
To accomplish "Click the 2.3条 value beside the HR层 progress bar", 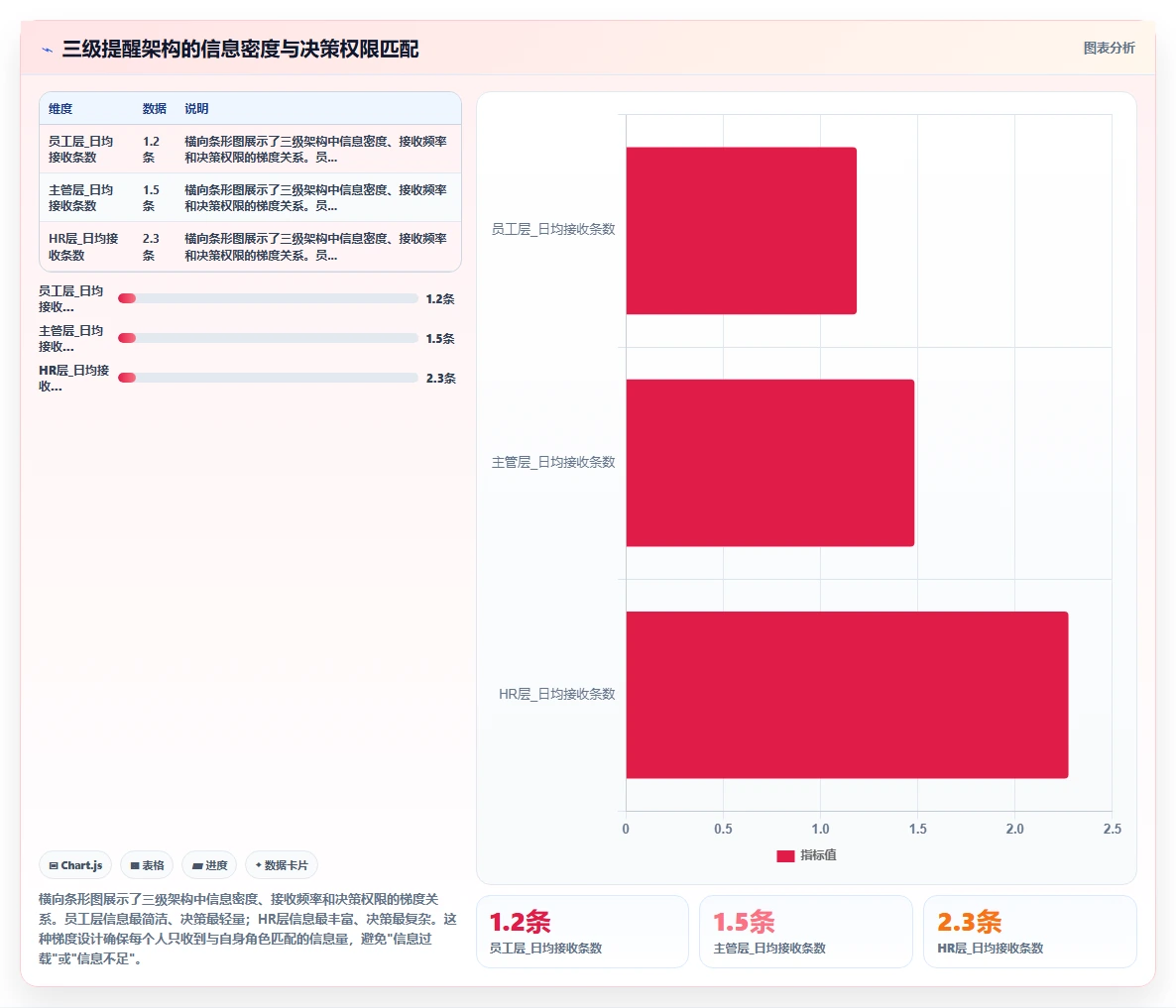I will pos(440,379).
